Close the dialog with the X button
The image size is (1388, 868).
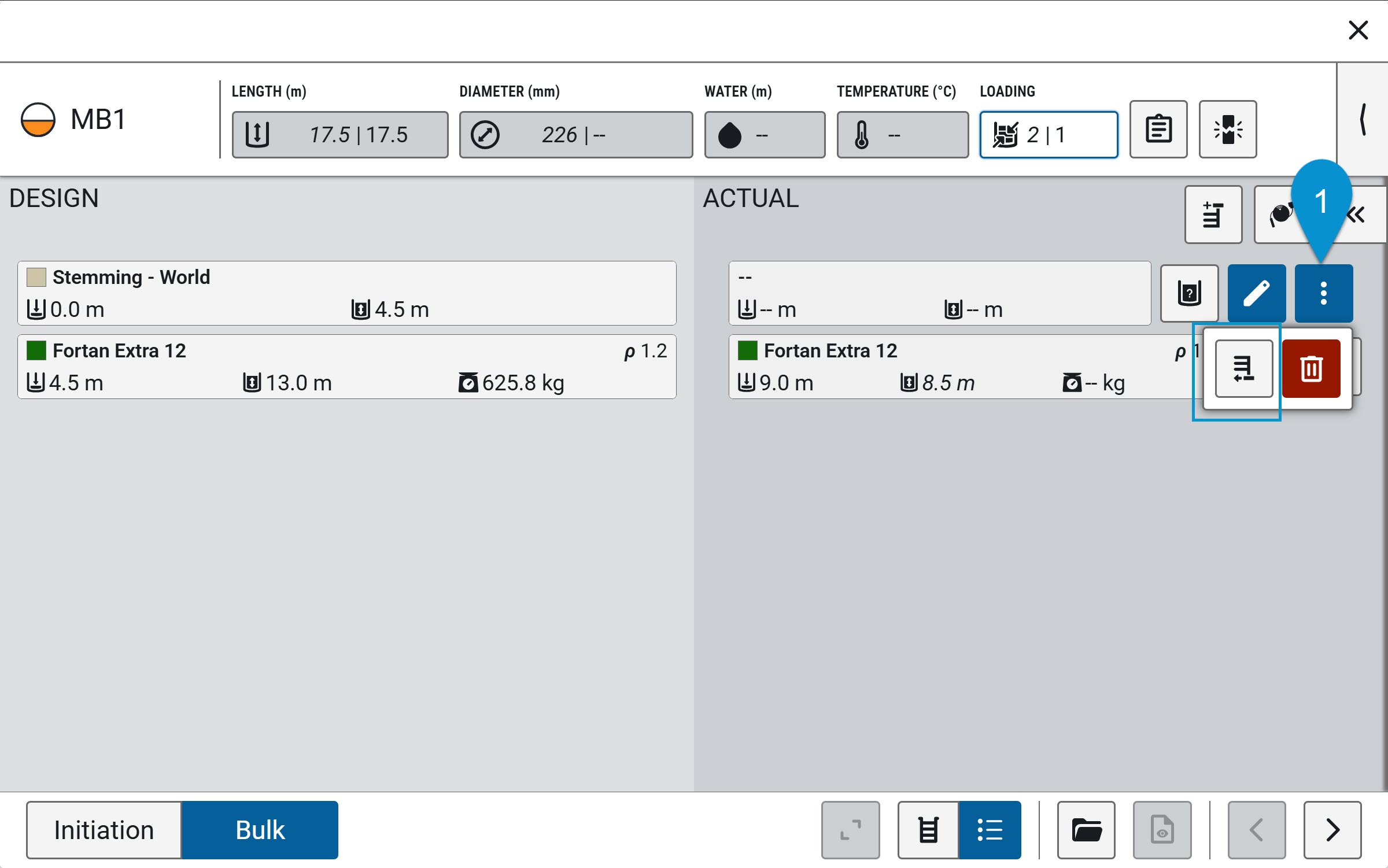1358,30
